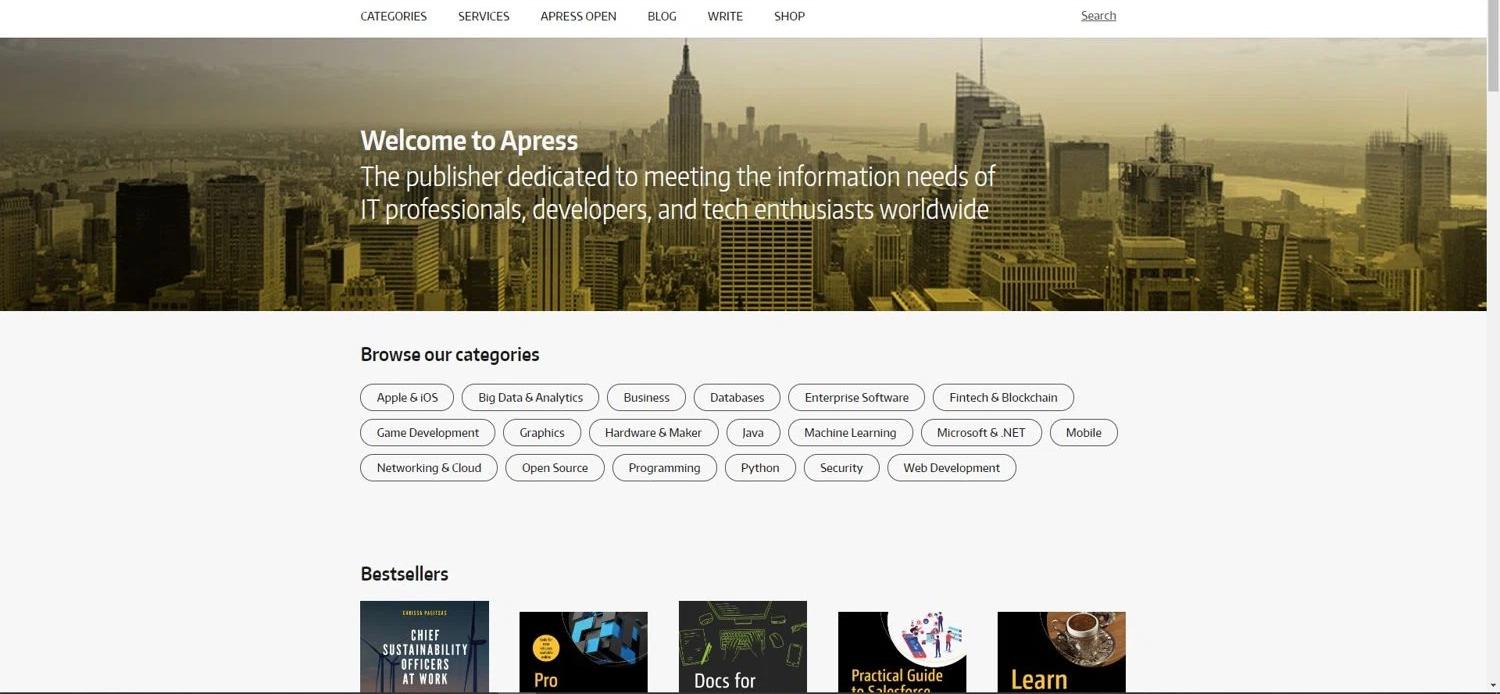Open the 'Learn' book cover
Screen dimensions: 1500x694
1061,652
